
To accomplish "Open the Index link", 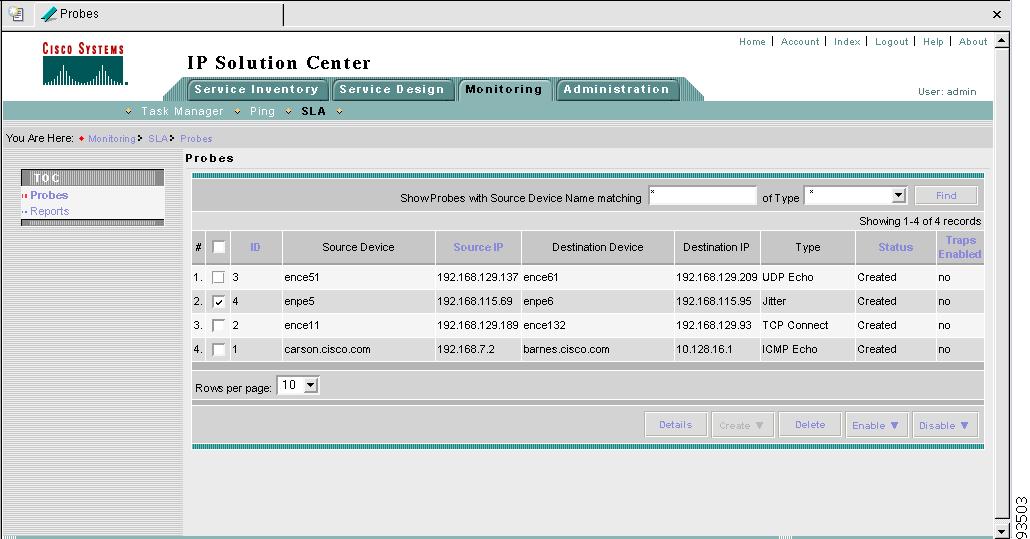I will pos(847,41).
